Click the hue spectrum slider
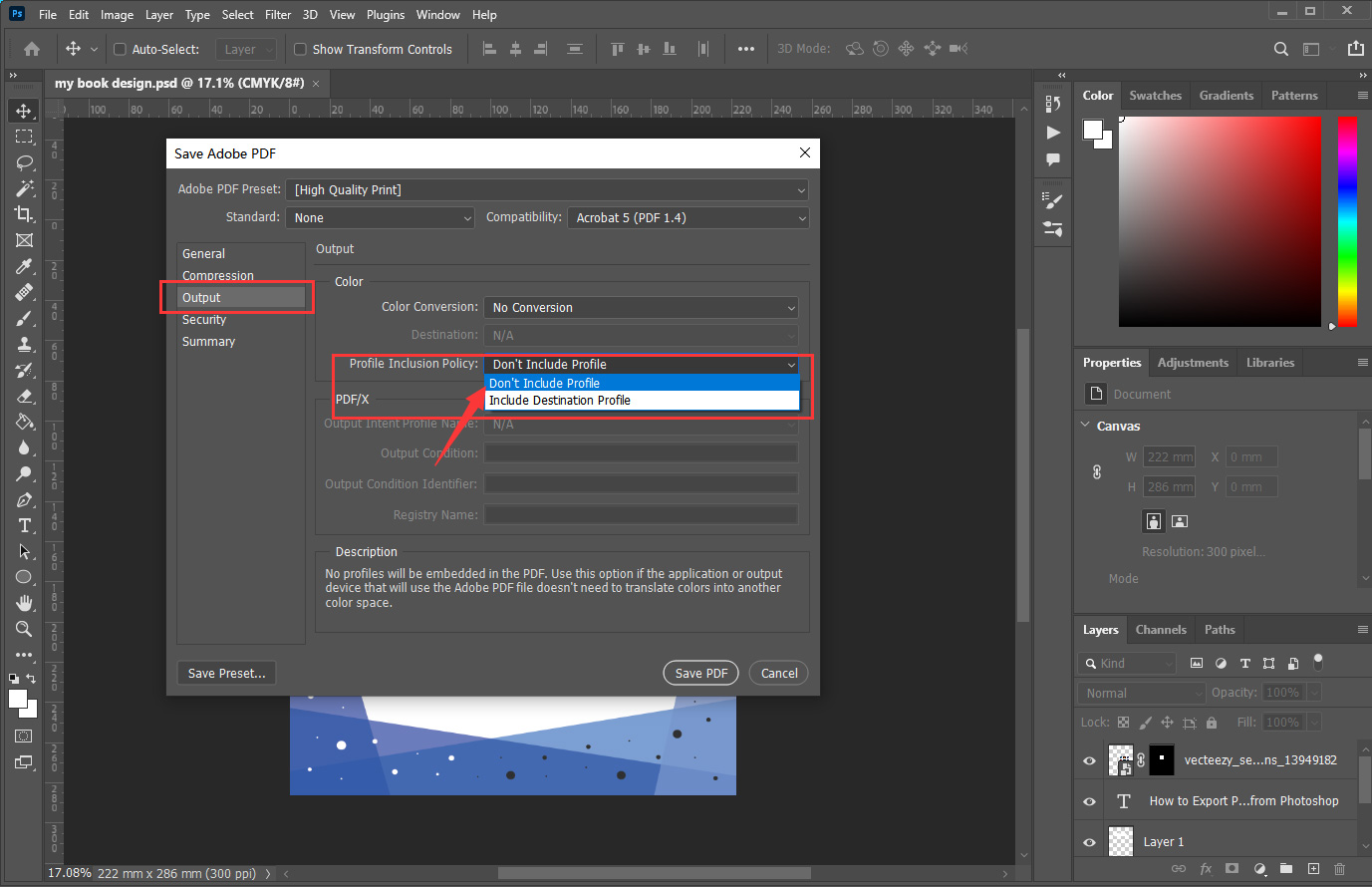This screenshot has width=1372, height=887. tap(1347, 221)
